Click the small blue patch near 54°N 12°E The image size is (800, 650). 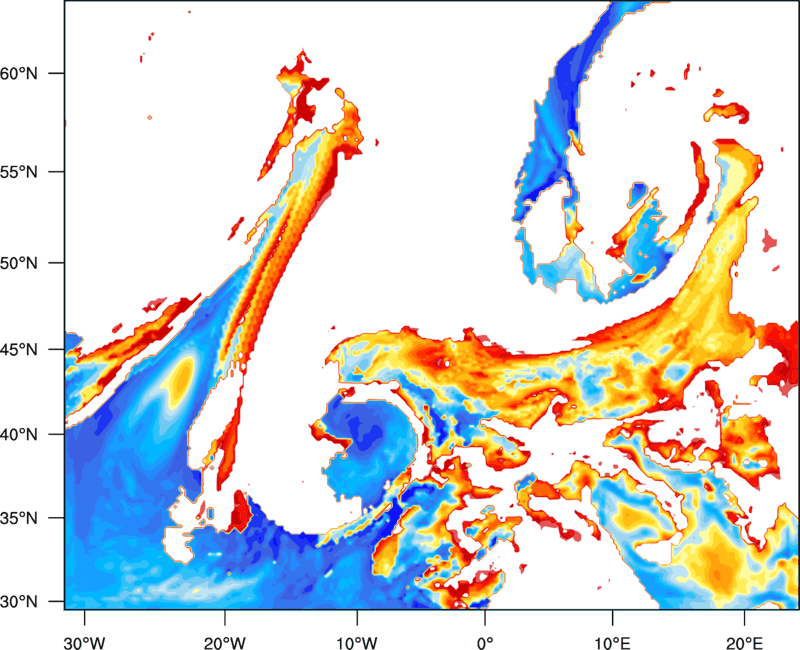tap(638, 193)
